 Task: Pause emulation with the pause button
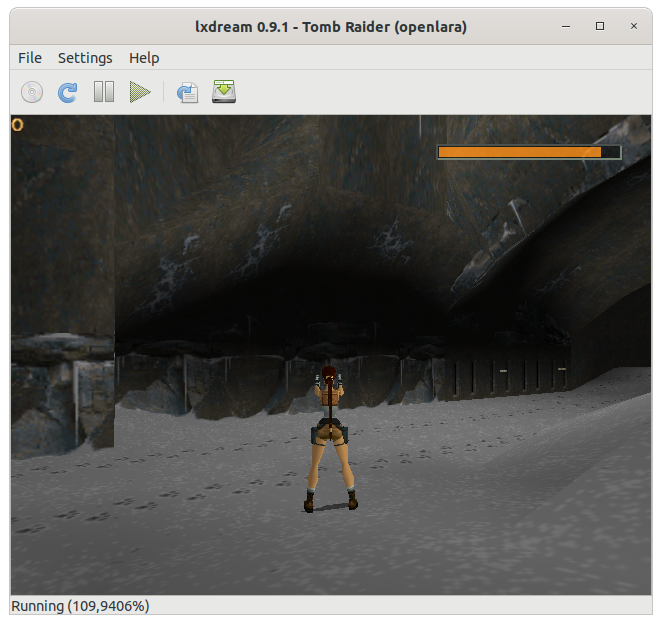point(104,92)
